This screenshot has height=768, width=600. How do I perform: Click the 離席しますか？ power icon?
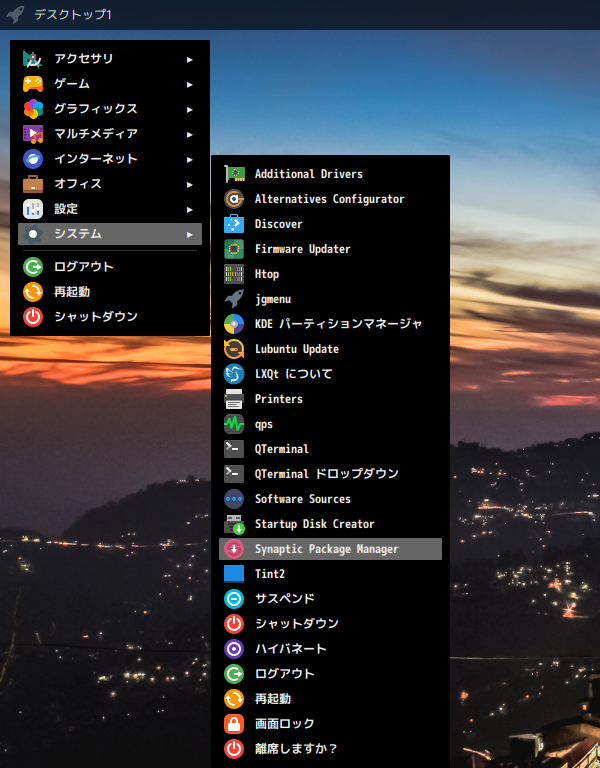[x=234, y=749]
